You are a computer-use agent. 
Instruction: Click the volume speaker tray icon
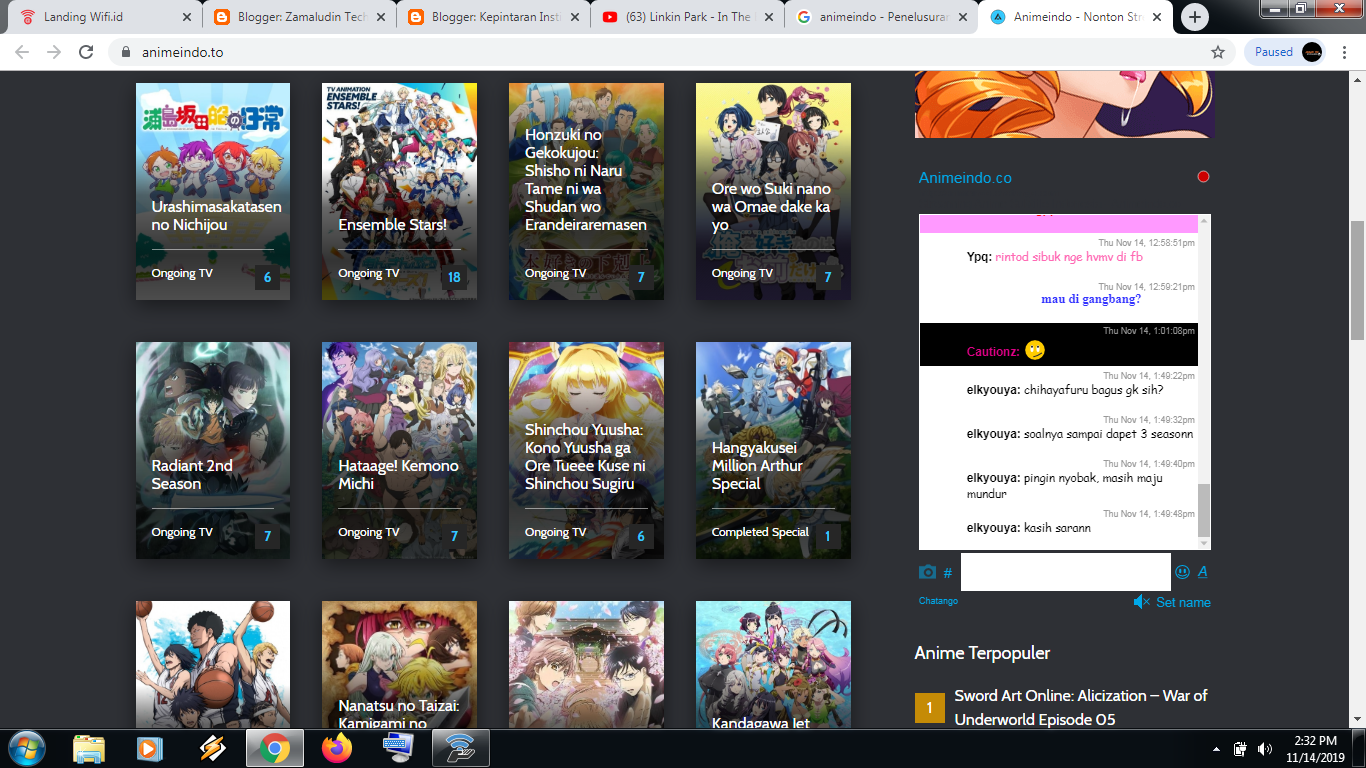coord(1264,748)
